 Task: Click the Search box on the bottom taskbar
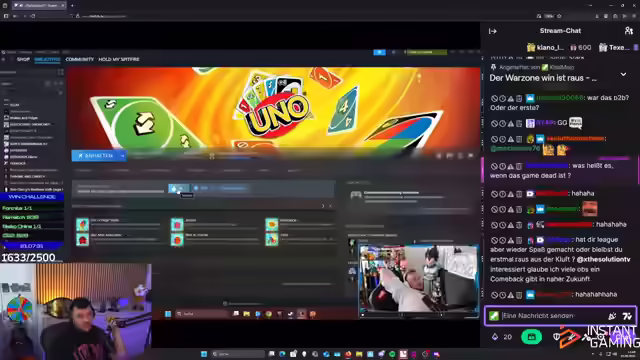pos(238,354)
